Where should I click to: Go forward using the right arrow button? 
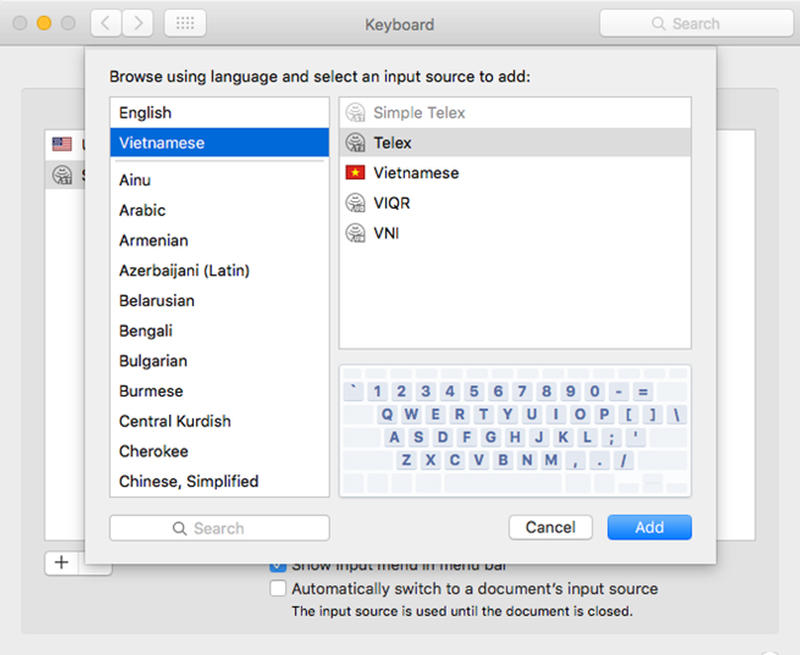coord(137,23)
